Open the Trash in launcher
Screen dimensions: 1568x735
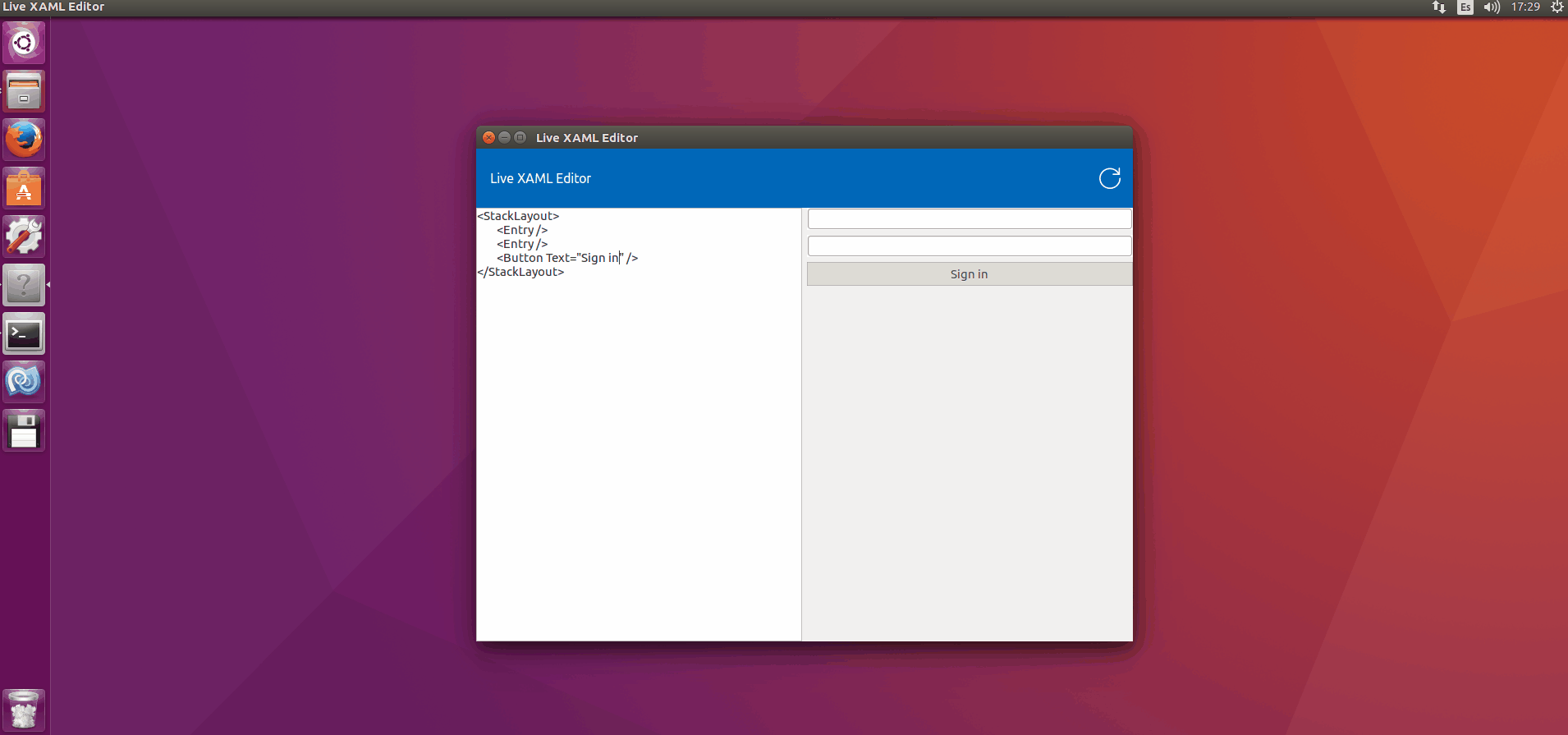(24, 710)
